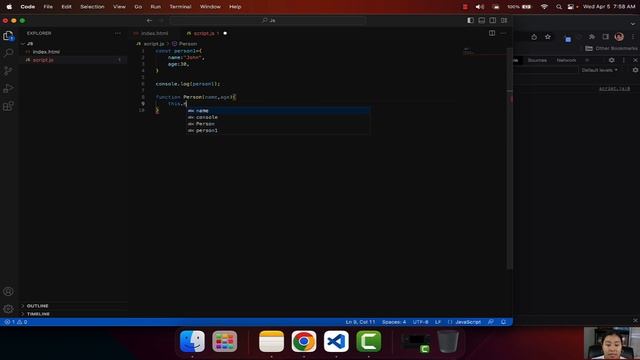Viewport: 640px width, 360px height.
Task: Go back with the navigation arrow
Action: click(x=149, y=20)
